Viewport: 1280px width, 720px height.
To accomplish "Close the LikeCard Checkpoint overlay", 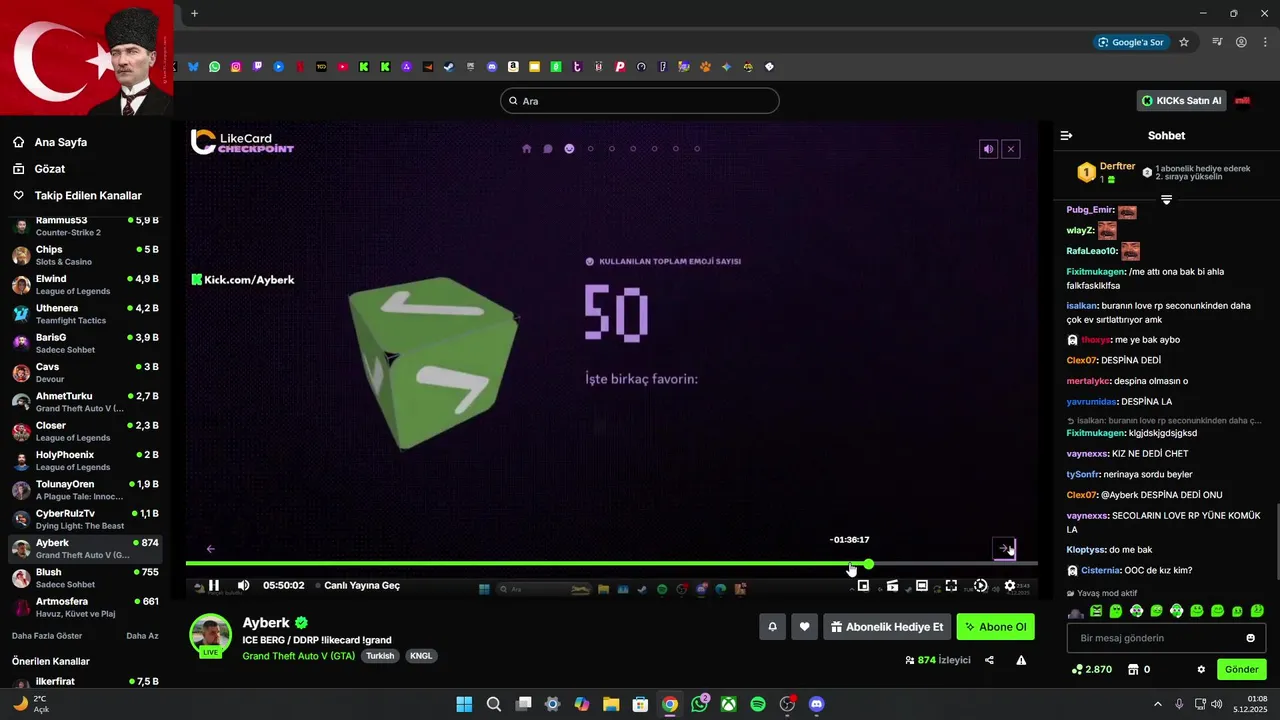I will coord(1011,149).
